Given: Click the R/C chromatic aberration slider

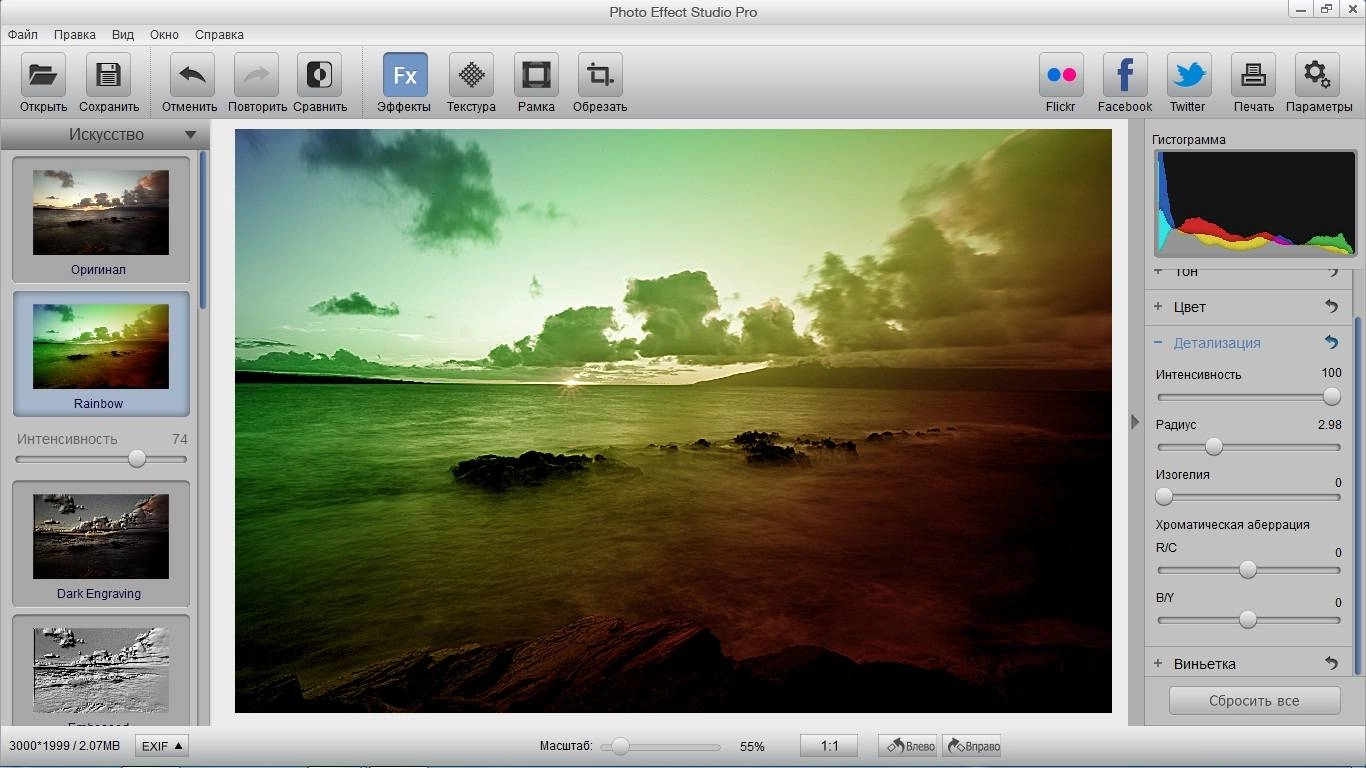Looking at the screenshot, I should (1249, 570).
